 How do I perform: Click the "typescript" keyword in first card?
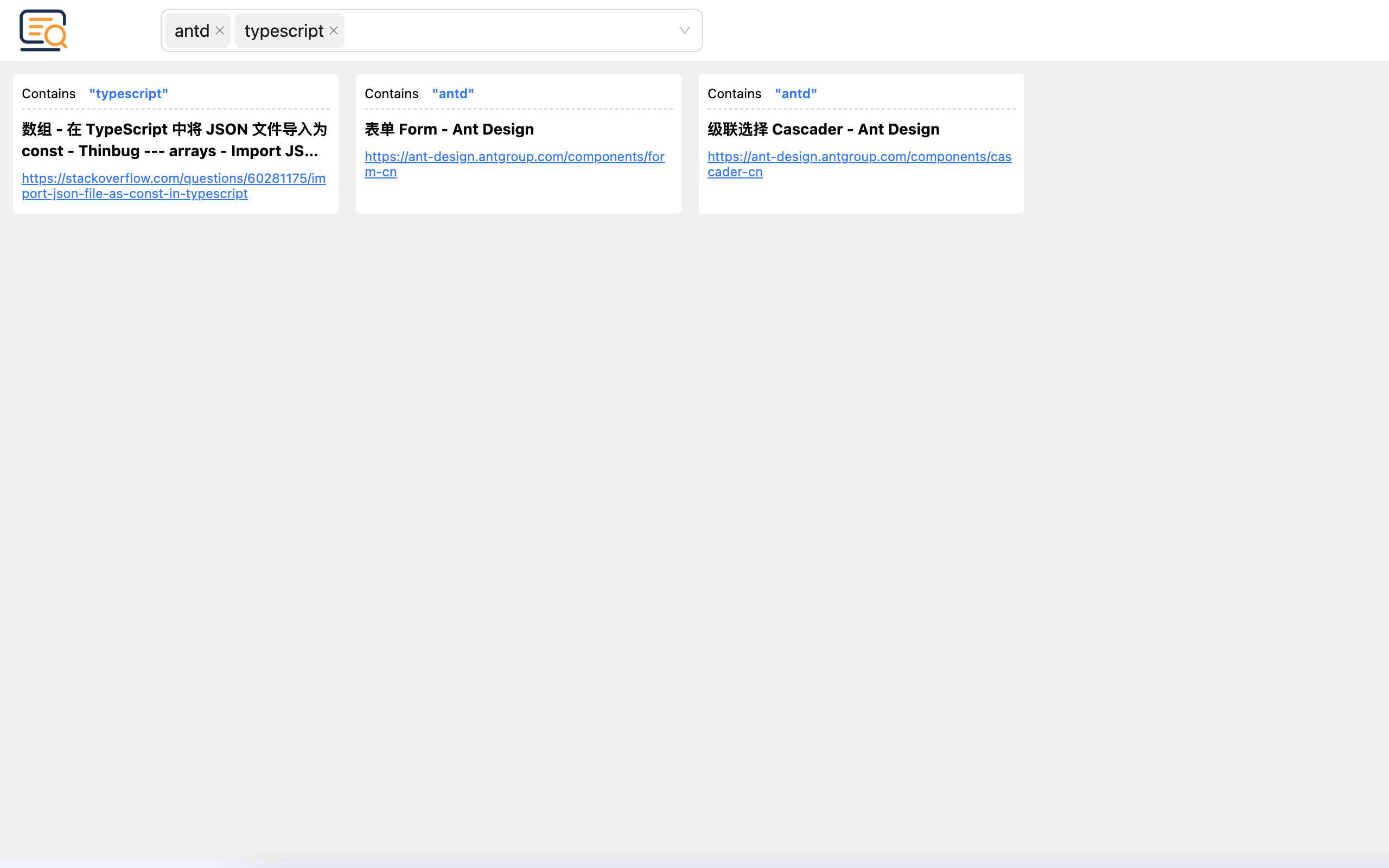[129, 93]
